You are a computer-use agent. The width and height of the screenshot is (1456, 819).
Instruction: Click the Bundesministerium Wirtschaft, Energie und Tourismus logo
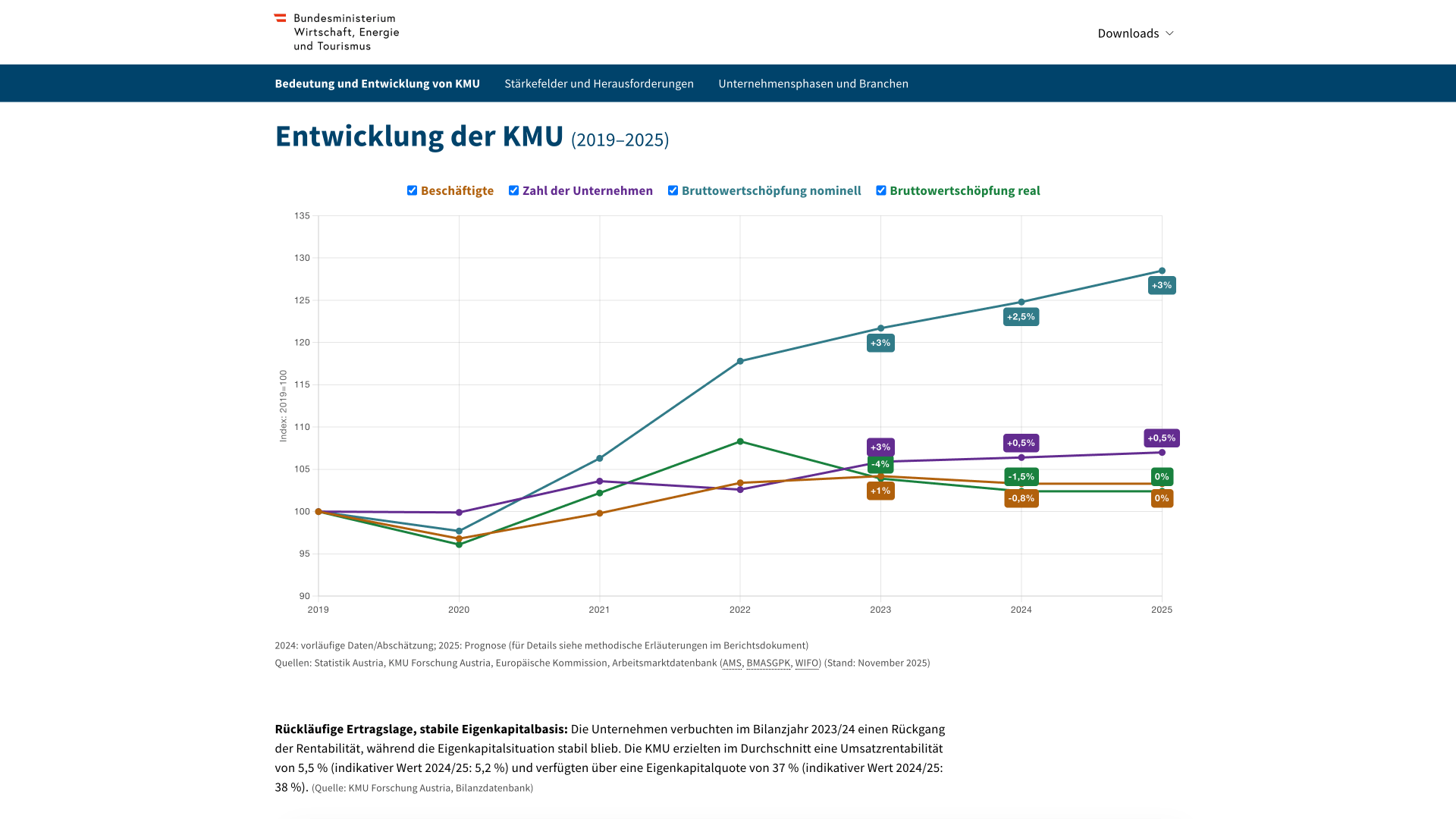point(337,32)
